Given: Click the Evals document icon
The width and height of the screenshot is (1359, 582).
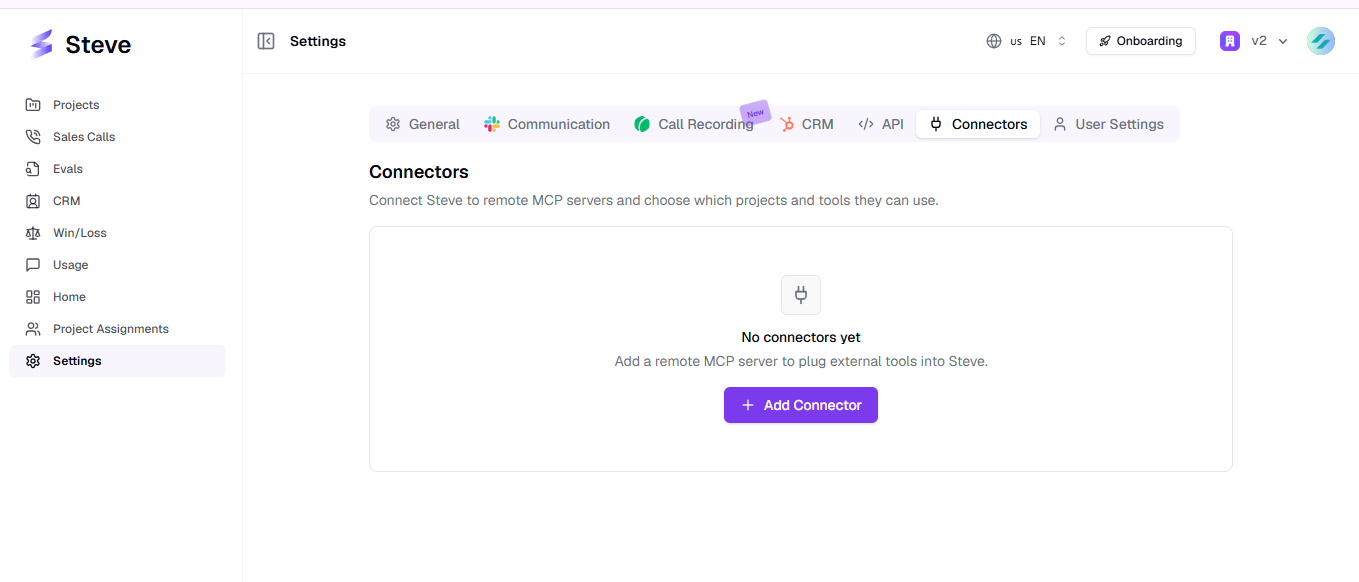Looking at the screenshot, I should (33, 169).
